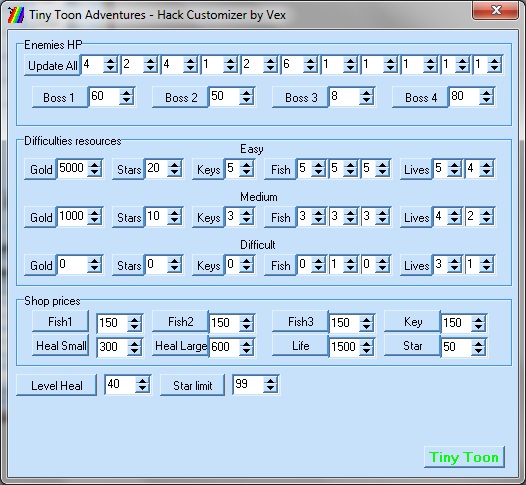
Task: Decrease enemy HP spinner showing 6
Action: coord(310,68)
